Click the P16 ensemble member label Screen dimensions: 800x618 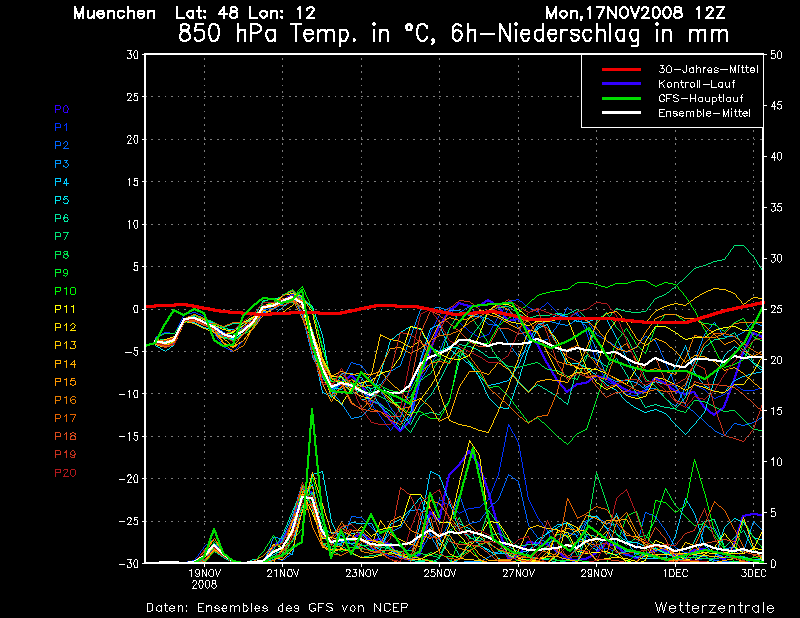pos(65,400)
